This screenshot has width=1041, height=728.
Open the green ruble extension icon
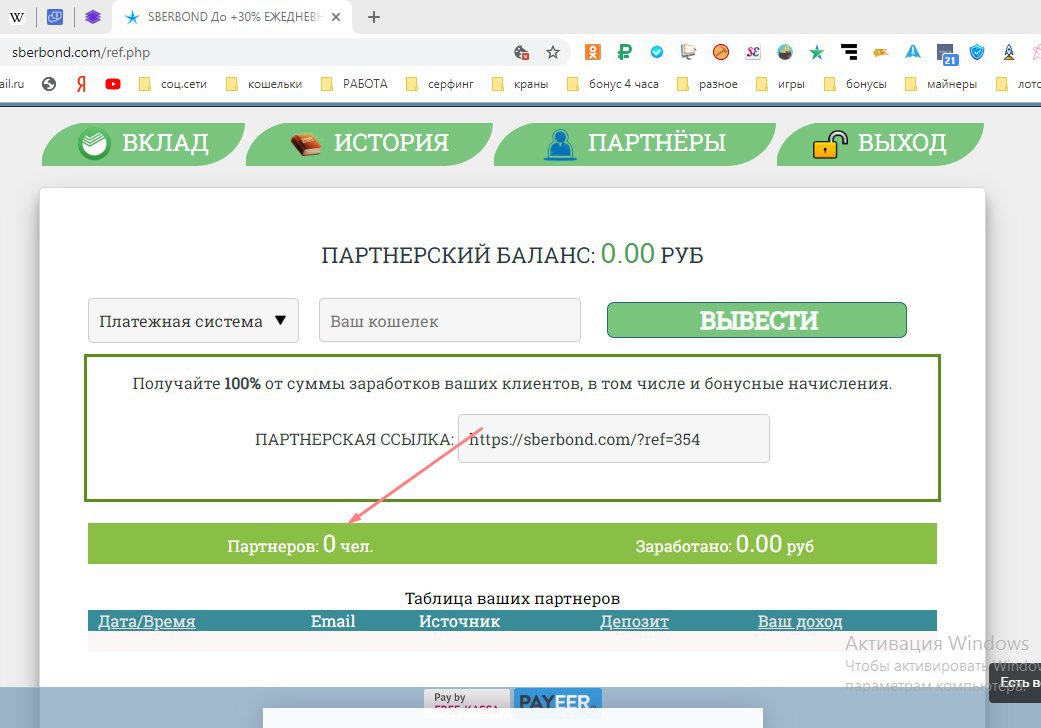(x=624, y=52)
